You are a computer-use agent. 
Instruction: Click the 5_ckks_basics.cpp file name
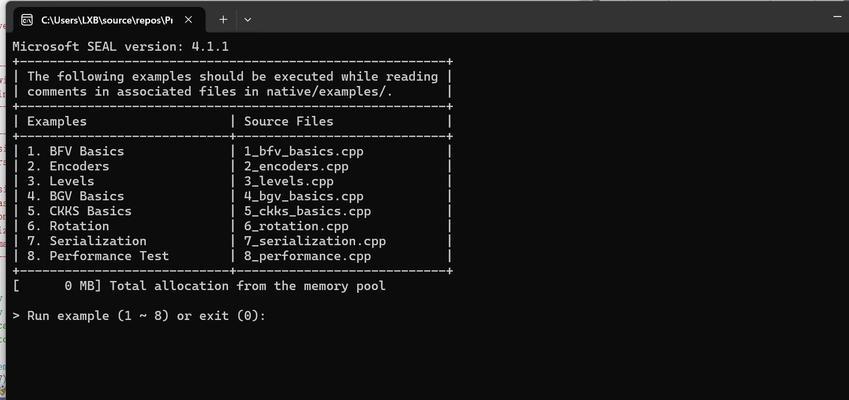coord(308,211)
